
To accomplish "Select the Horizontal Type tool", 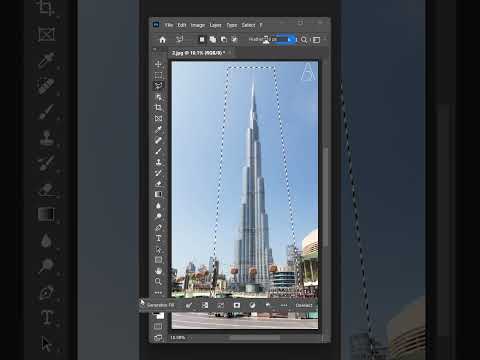I will click(x=158, y=238).
